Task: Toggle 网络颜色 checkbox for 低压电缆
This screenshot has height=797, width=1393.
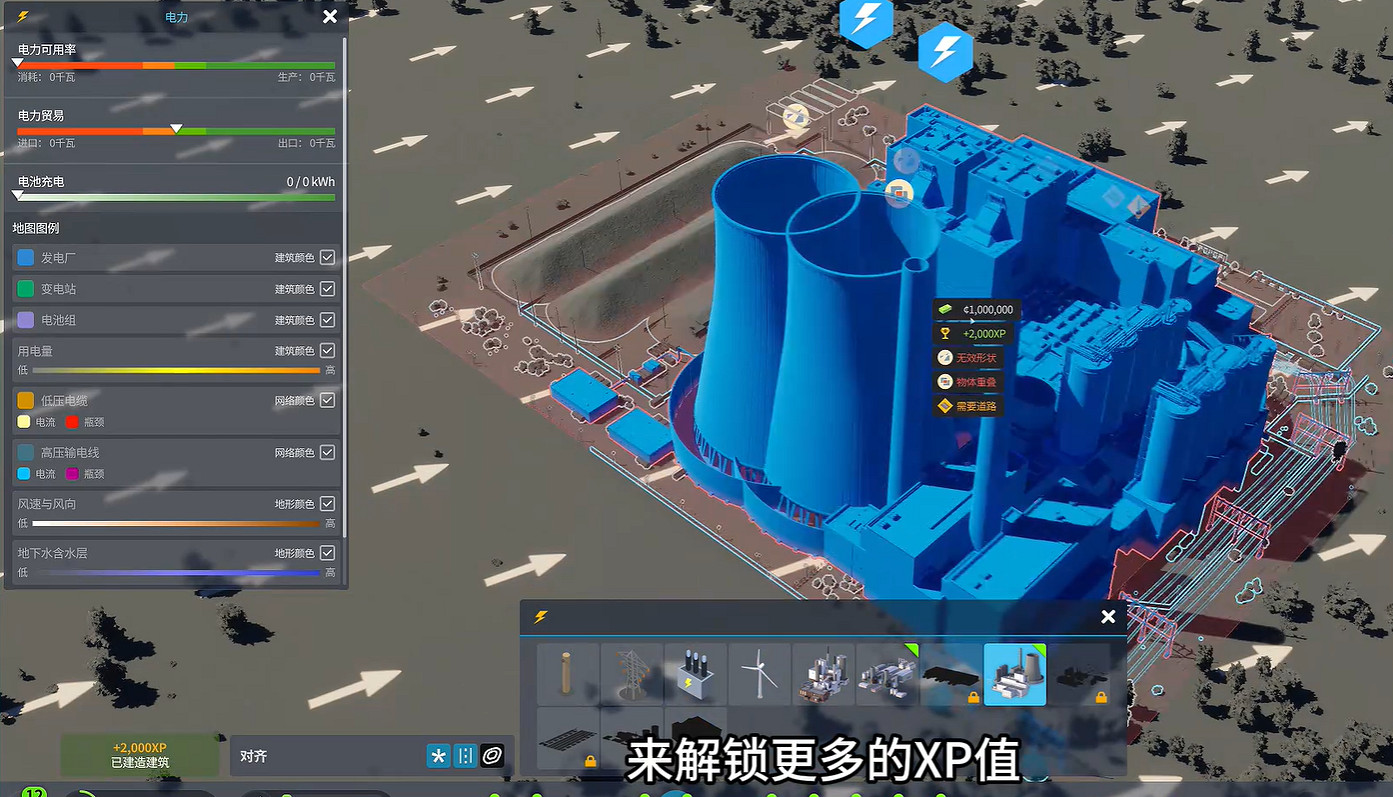Action: [x=327, y=401]
